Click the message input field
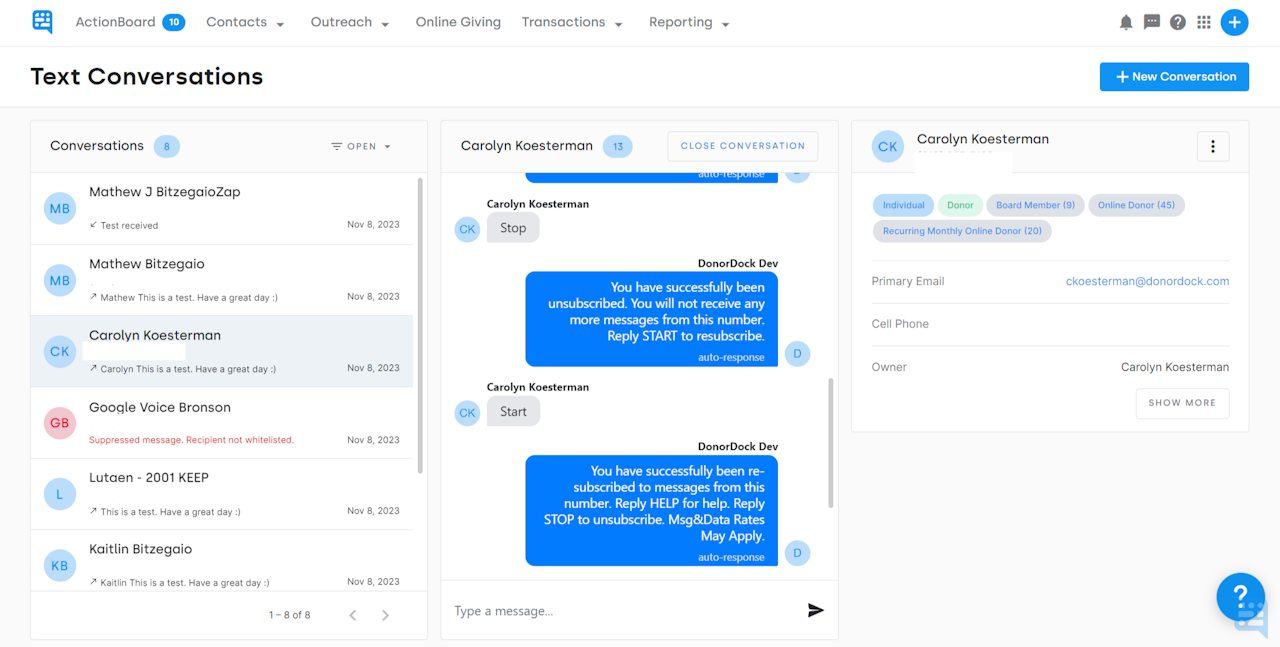This screenshot has height=647, width=1280. (x=600, y=610)
